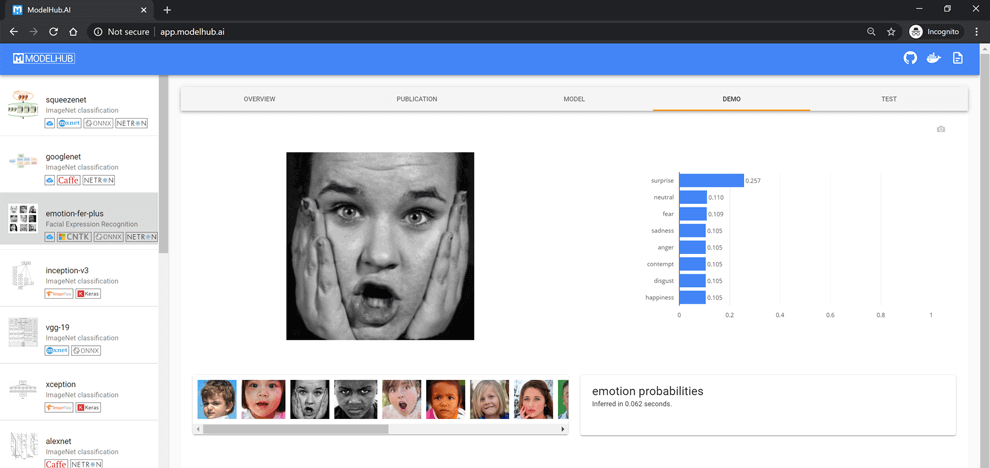Click the NETRON badge under alexnet
Screen dimensions: 990x468
pyautogui.click(x=86, y=464)
